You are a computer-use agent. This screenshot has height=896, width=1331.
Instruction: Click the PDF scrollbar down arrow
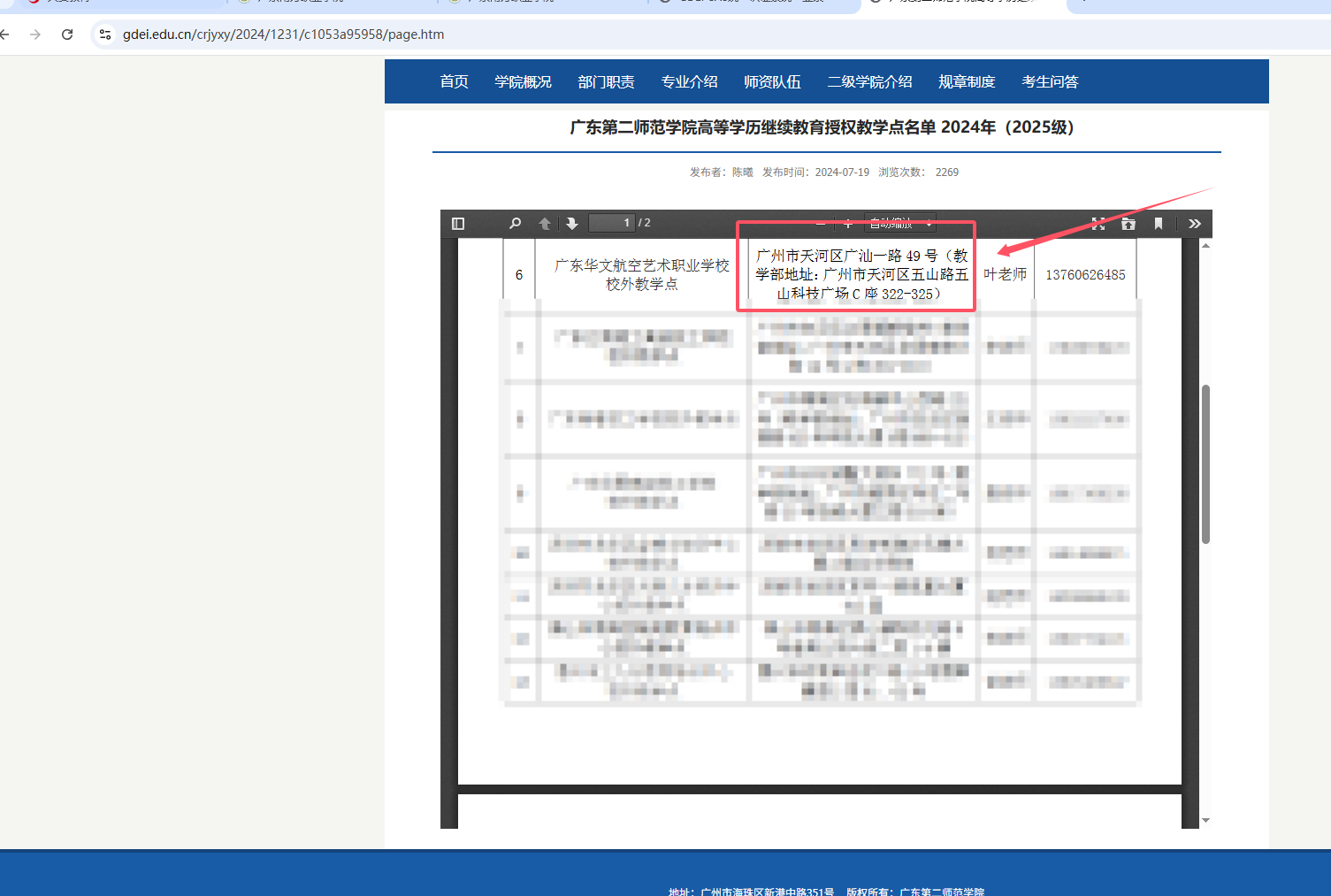[x=1205, y=821]
